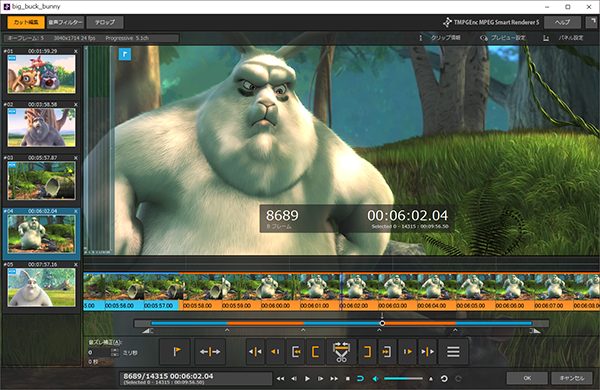
Task: Mute audio with the speaker icon
Action: [x=375, y=379]
